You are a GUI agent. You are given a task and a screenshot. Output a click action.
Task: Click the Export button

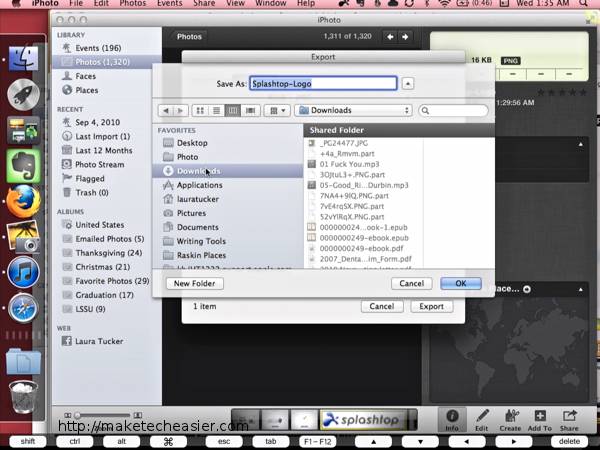pos(432,307)
